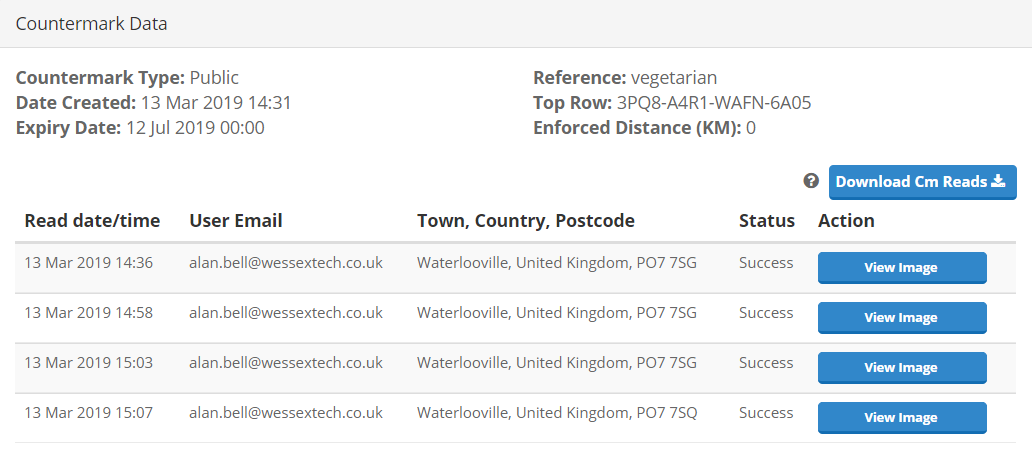Click the Action column header
The image size is (1032, 466).
pyautogui.click(x=846, y=221)
